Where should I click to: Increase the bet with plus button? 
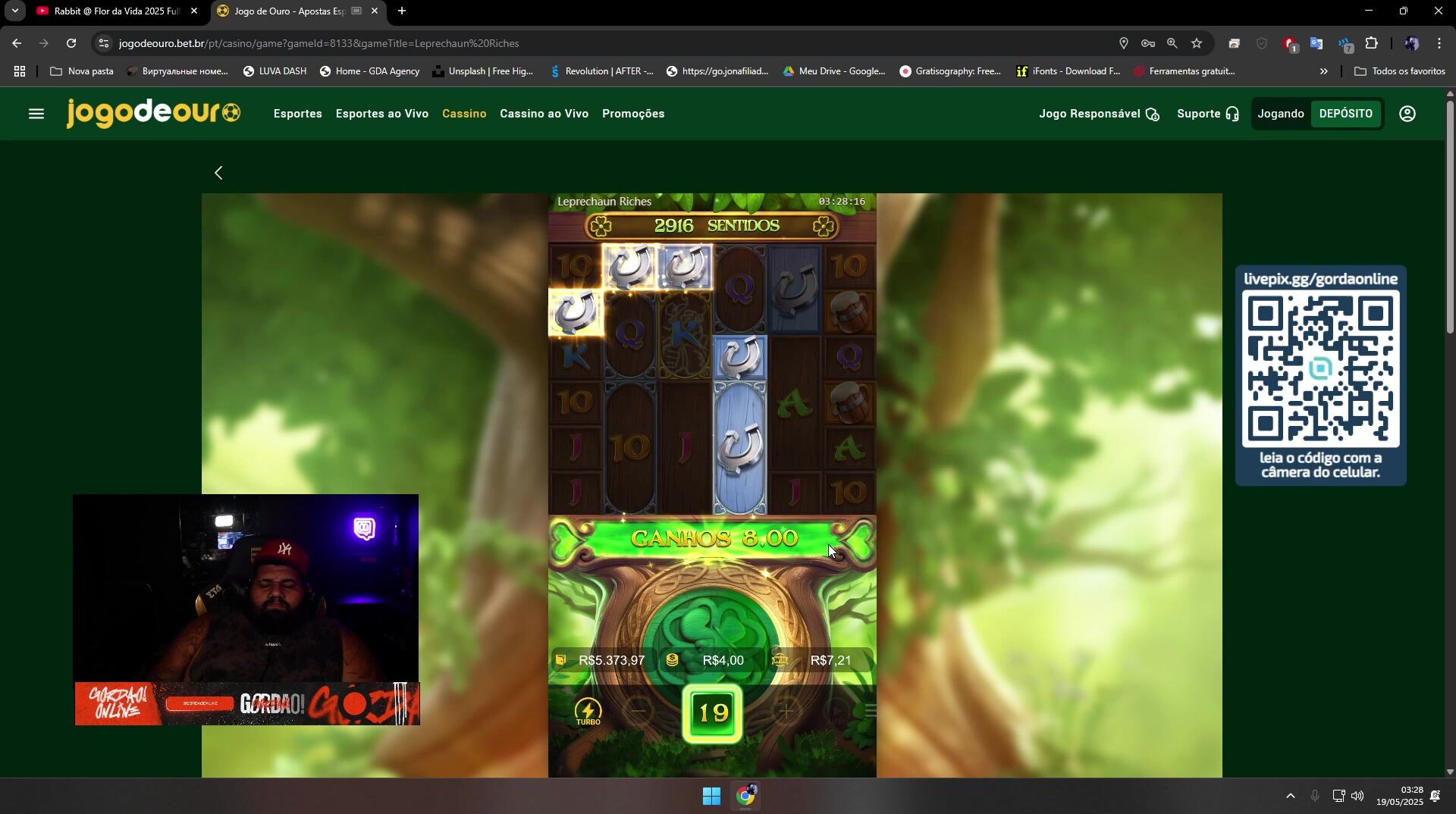coord(786,711)
